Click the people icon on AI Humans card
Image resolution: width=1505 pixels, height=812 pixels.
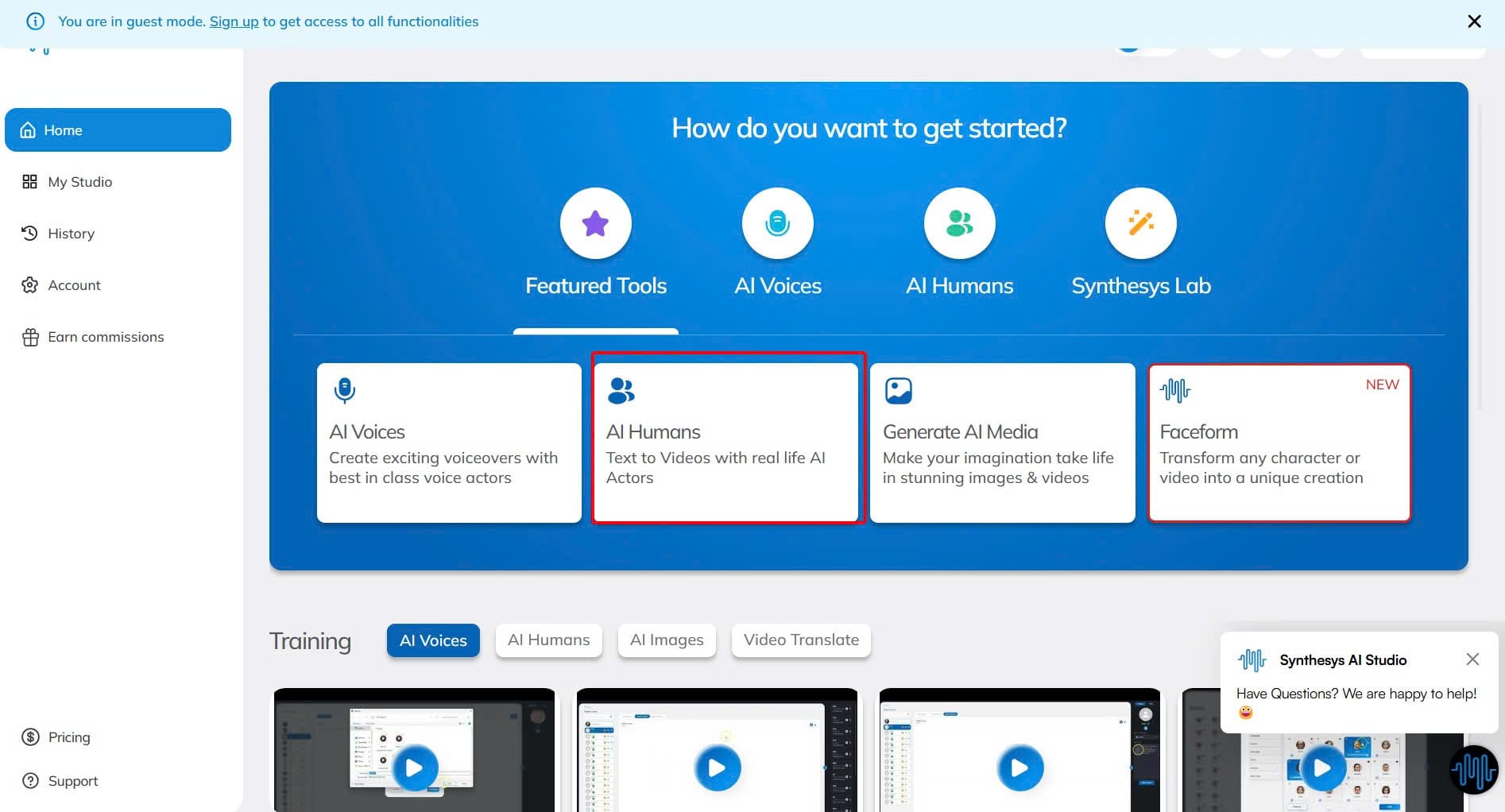tap(621, 390)
